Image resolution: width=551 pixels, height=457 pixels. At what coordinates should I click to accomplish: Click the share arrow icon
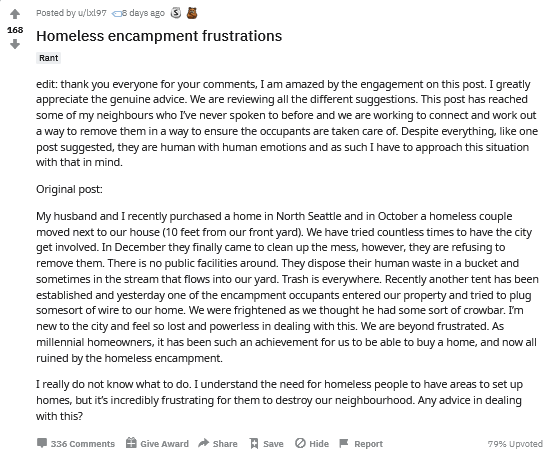(203, 443)
